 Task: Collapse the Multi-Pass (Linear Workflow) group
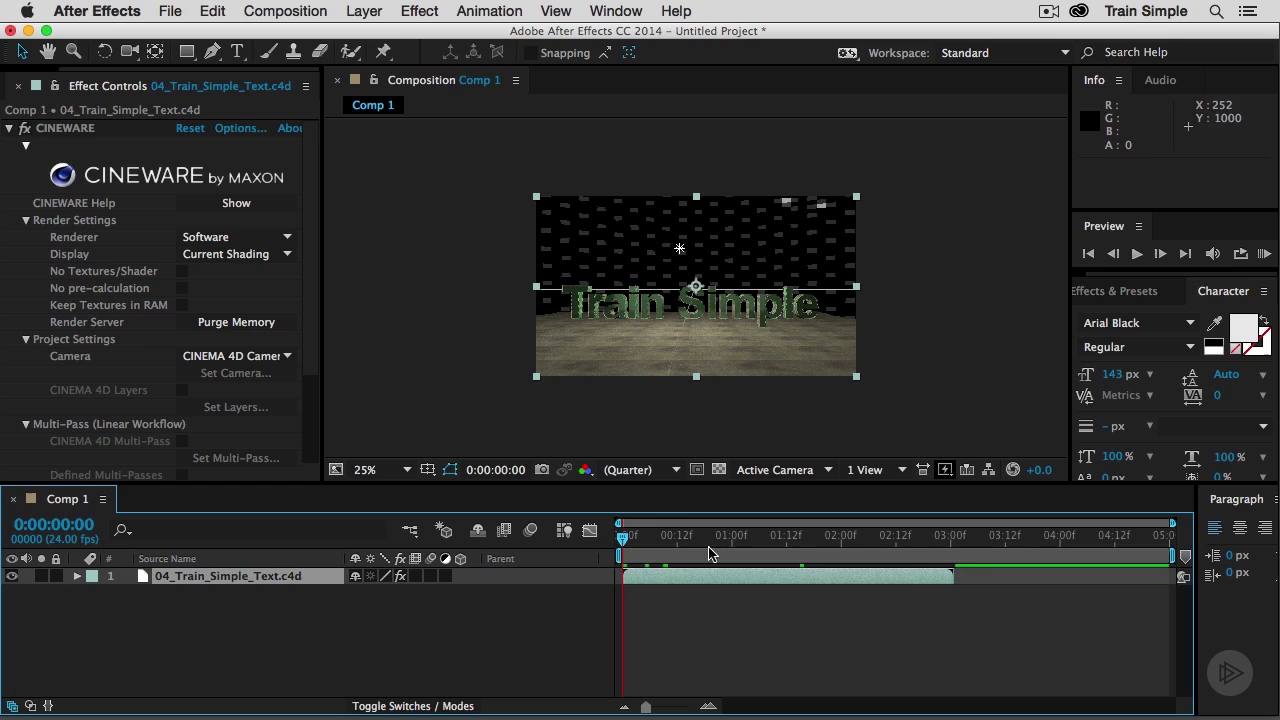click(26, 424)
